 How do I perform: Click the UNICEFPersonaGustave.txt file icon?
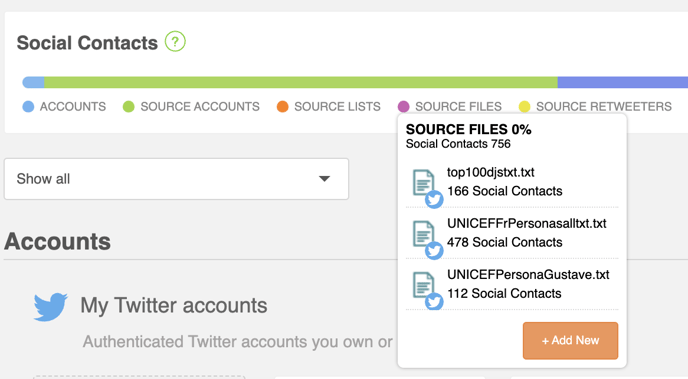tap(424, 285)
